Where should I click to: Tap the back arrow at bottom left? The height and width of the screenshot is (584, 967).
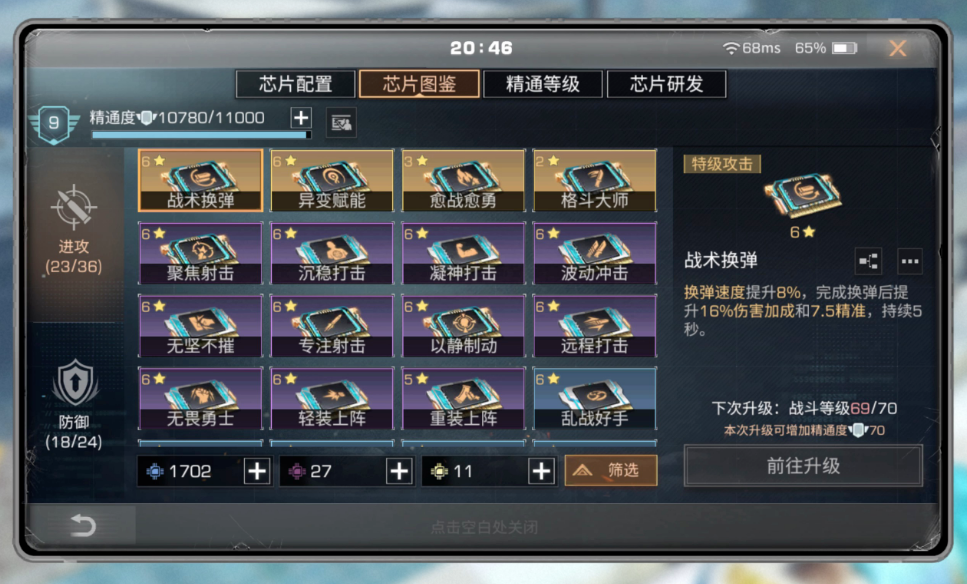[83, 525]
